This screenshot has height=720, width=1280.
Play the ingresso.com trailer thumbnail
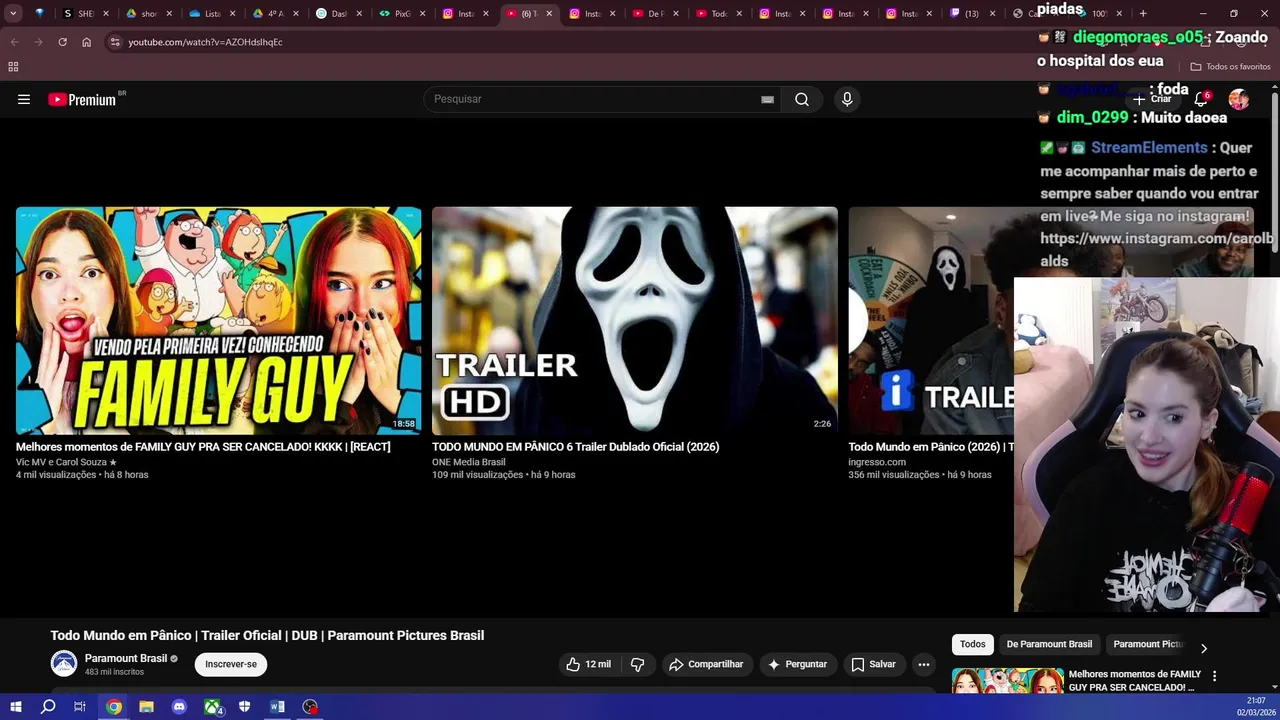pos(931,320)
